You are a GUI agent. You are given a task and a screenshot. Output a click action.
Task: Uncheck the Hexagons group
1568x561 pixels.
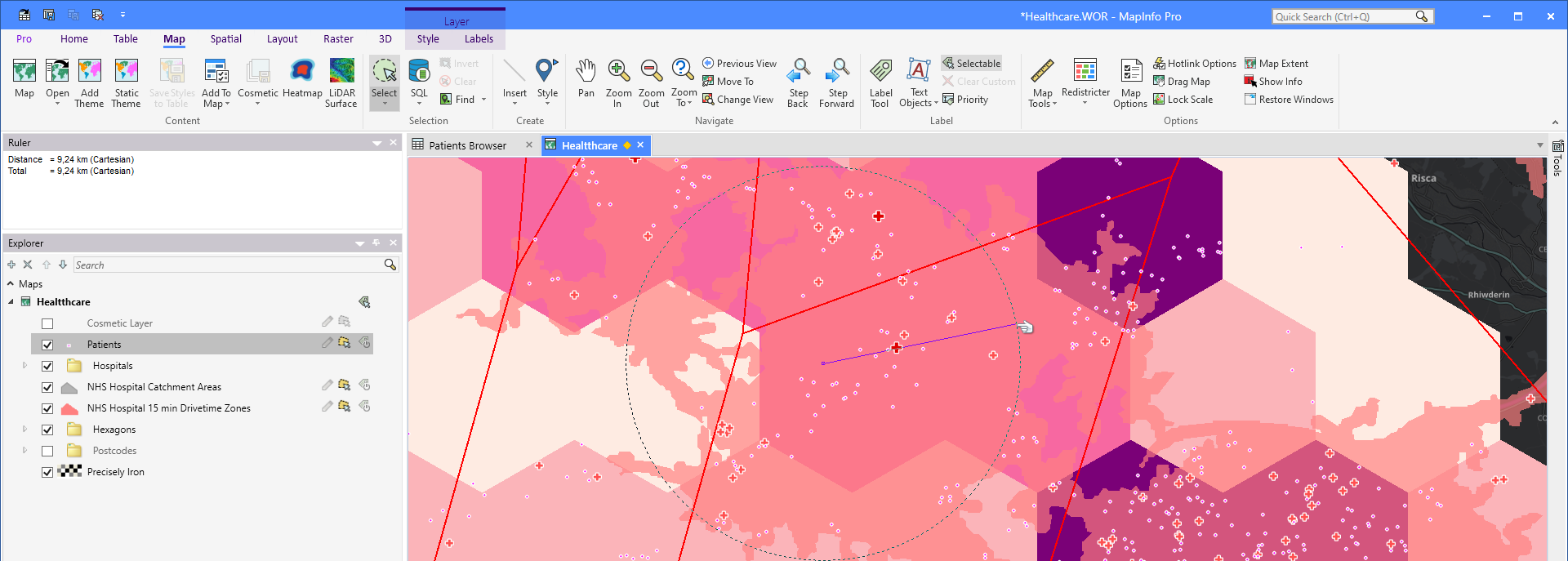47,430
